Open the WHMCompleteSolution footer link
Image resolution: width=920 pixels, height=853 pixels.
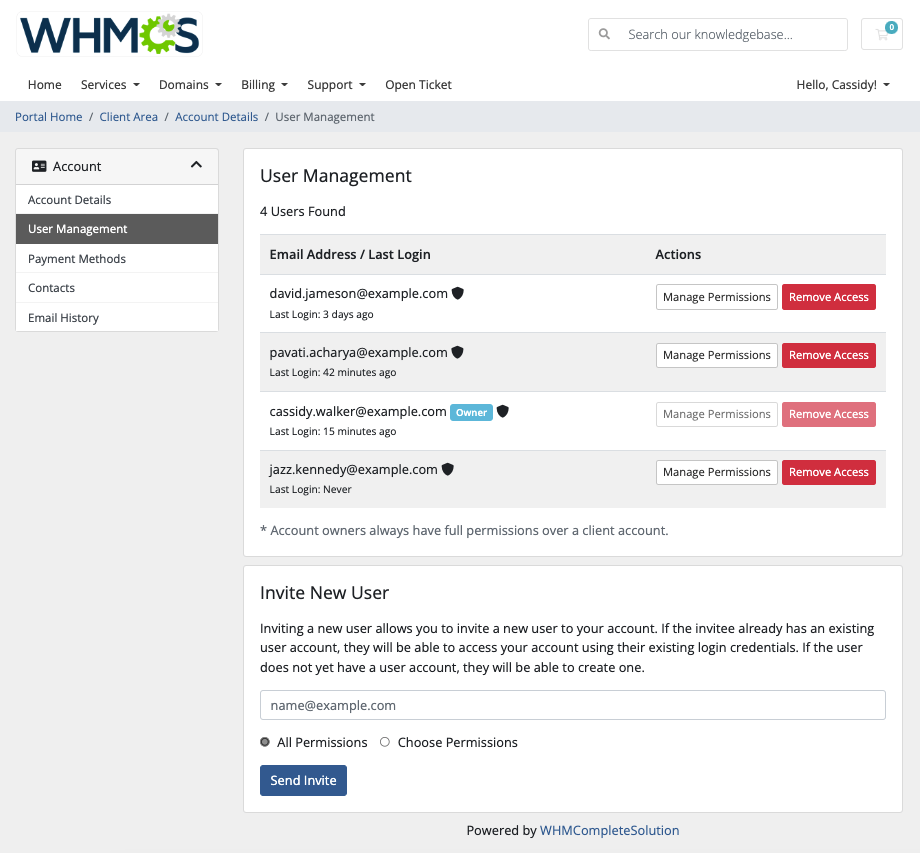coord(609,830)
